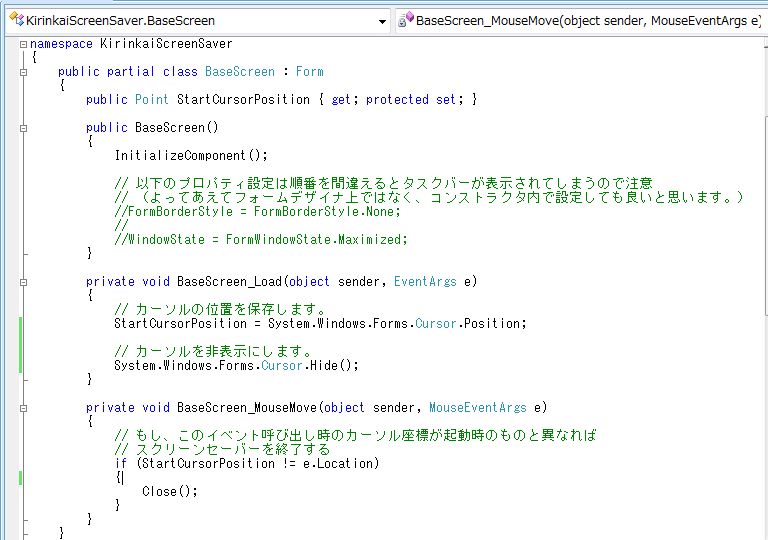The width and height of the screenshot is (768, 540).
Task: Click the method icon beside BaseScreen_MouseMove
Action: 406,20
